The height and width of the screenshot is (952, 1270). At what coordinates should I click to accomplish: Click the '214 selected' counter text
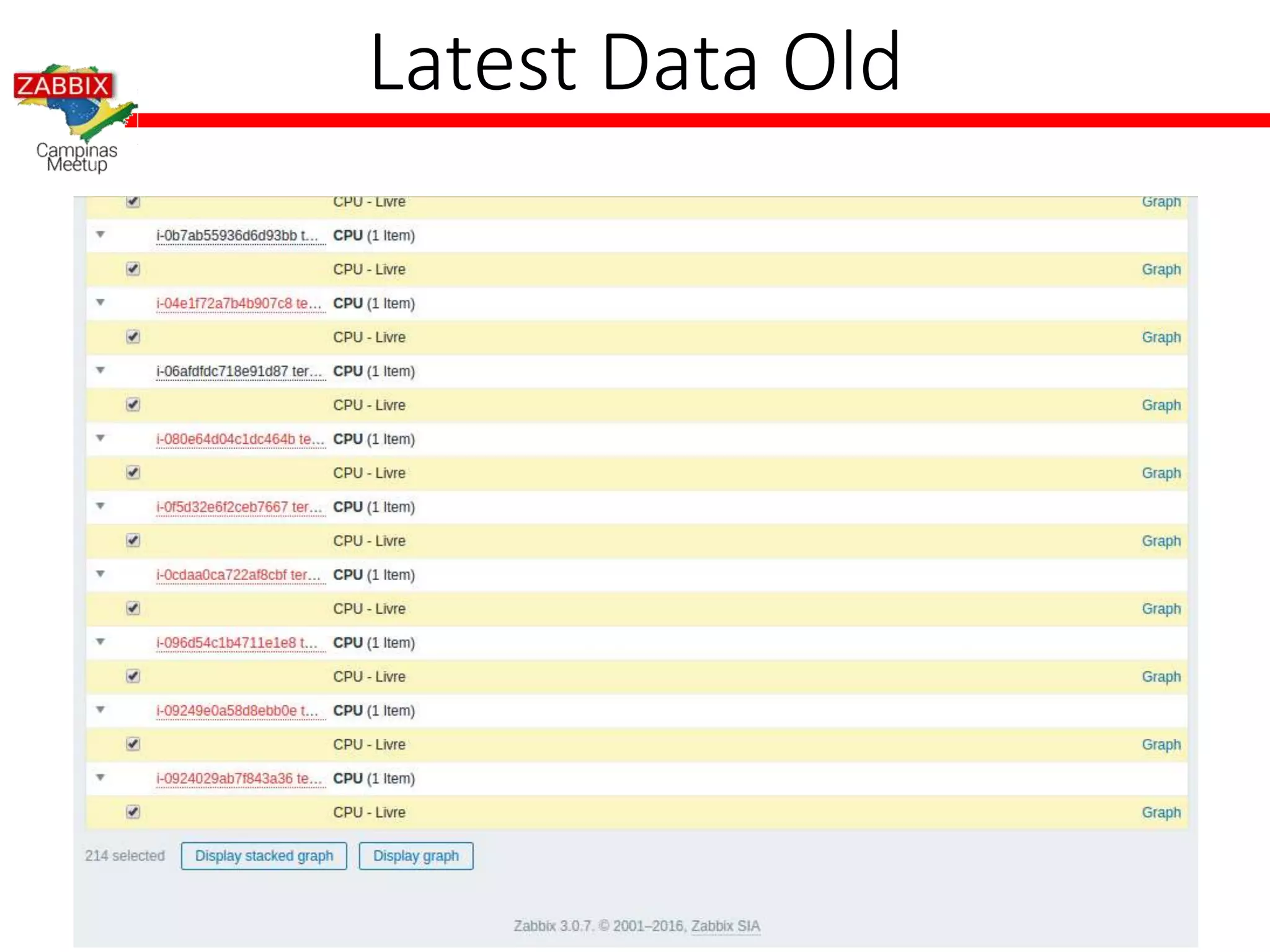pyautogui.click(x=125, y=856)
